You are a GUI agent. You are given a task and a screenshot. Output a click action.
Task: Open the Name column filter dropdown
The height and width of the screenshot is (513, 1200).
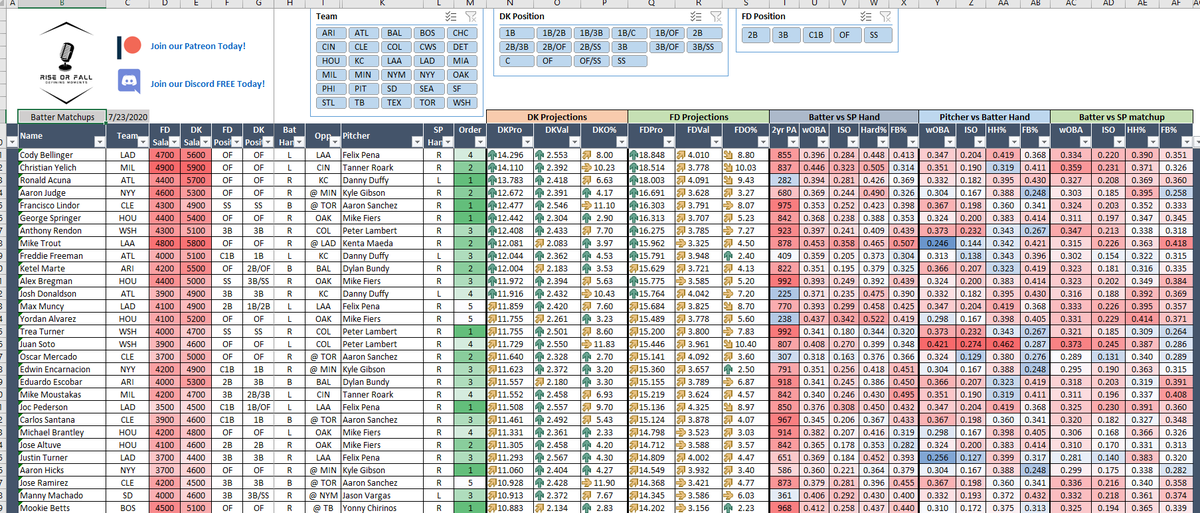point(102,141)
